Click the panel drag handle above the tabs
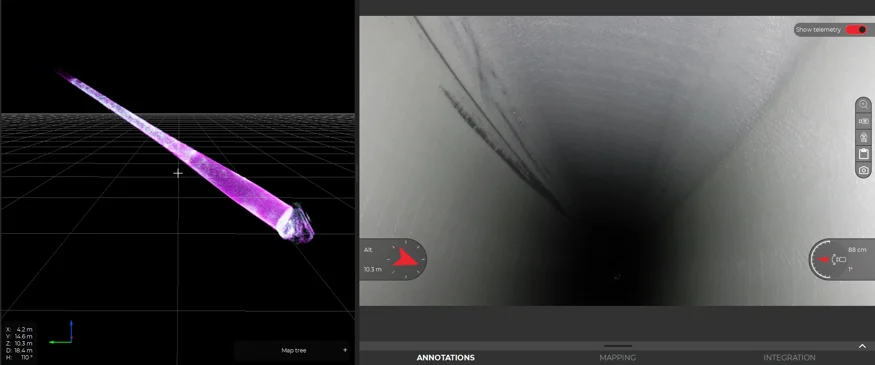 (617, 346)
